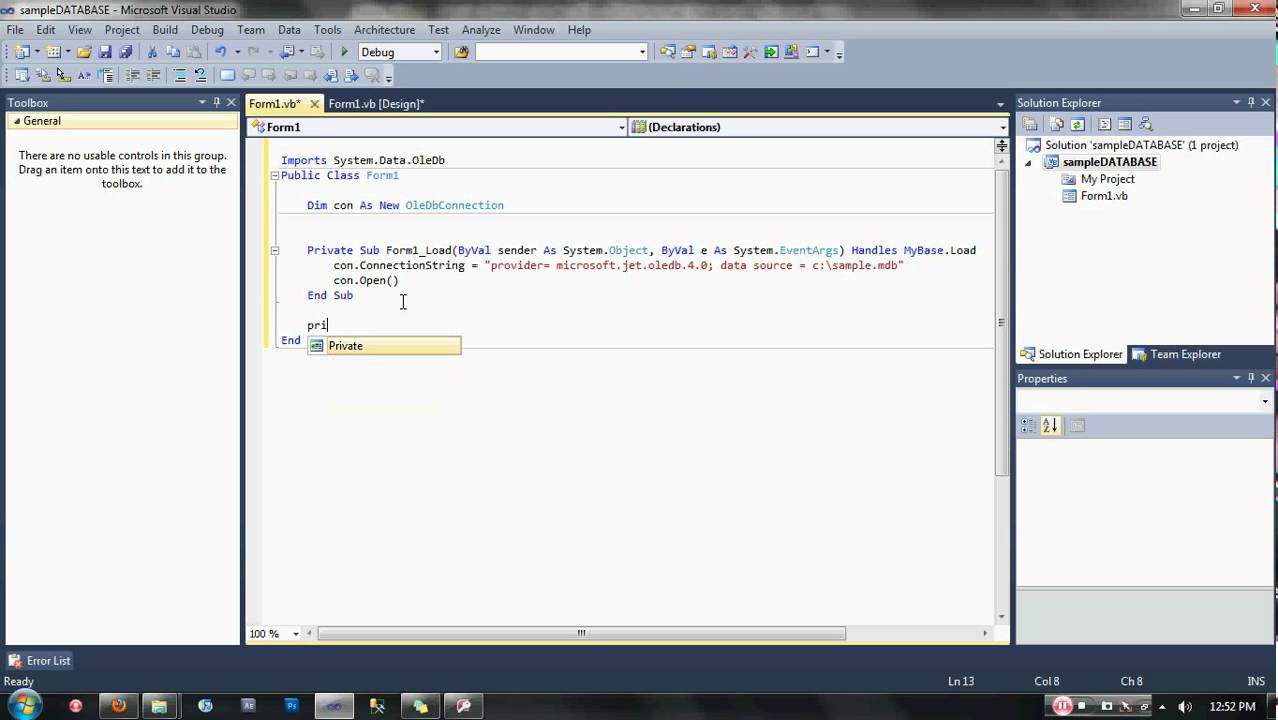
Task: Click the Save Form1.vb icon
Action: pos(105,52)
